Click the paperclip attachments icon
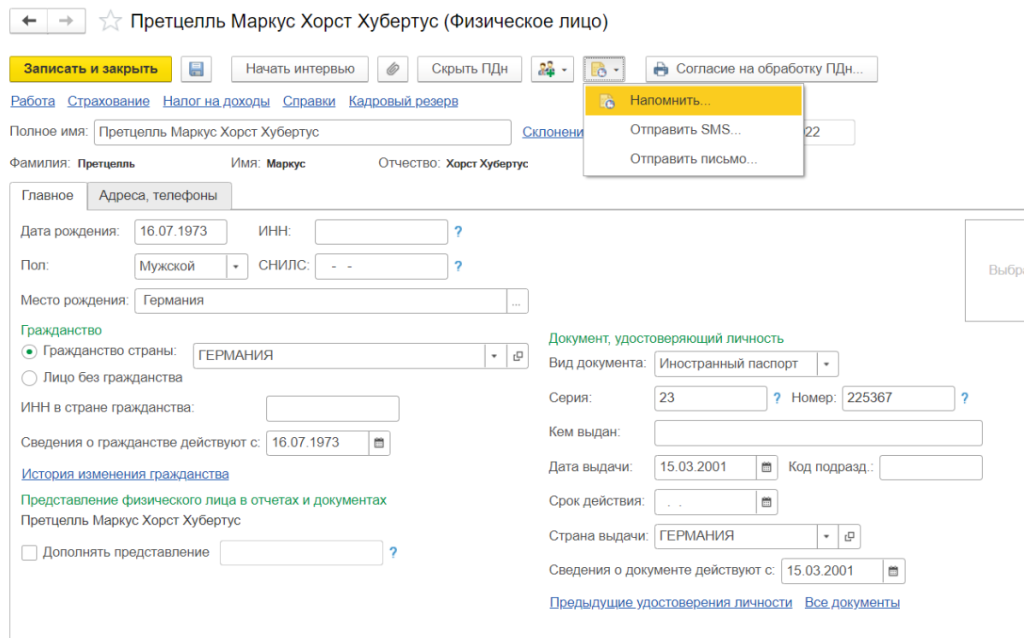This screenshot has width=1024, height=638. pos(393,69)
